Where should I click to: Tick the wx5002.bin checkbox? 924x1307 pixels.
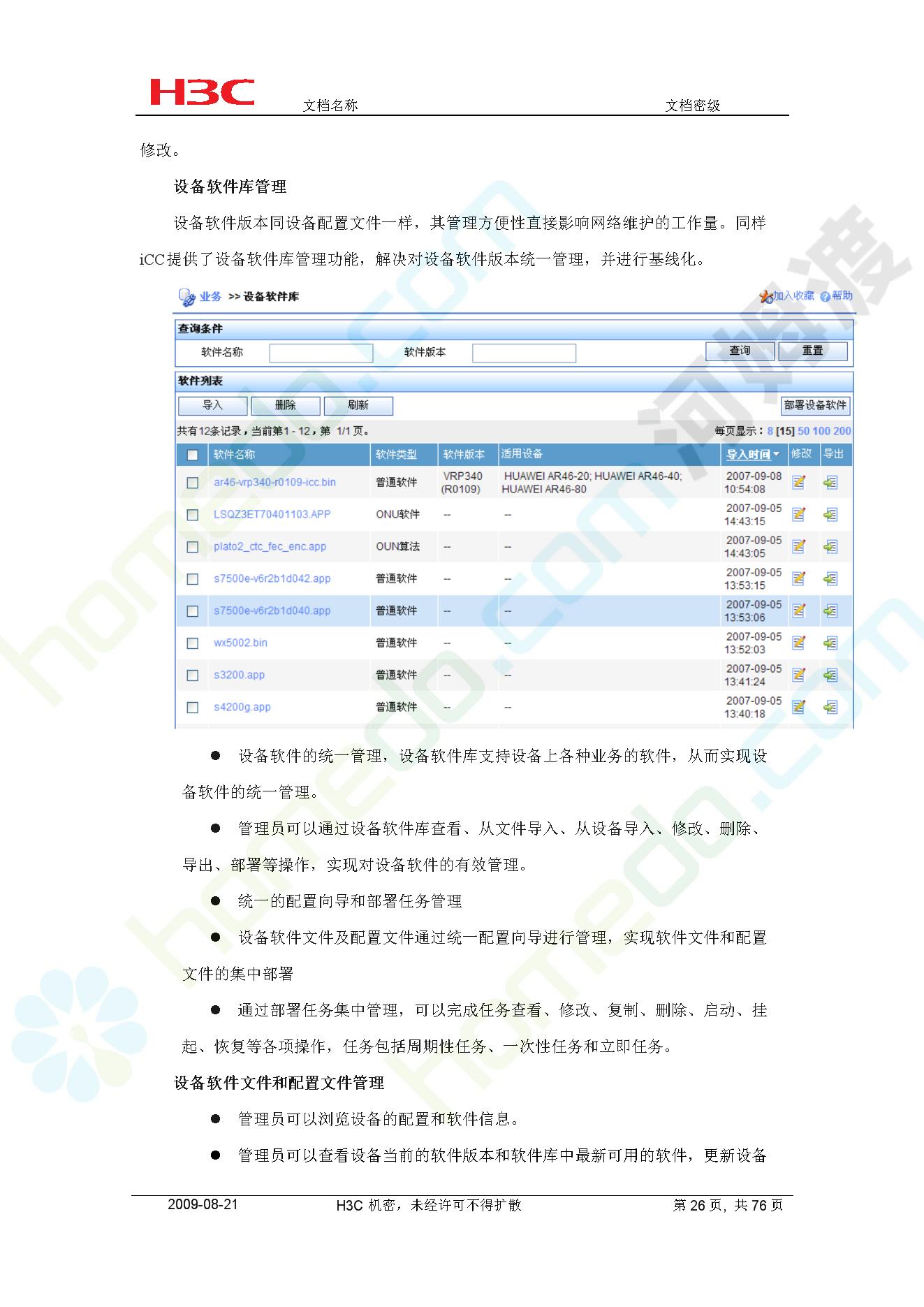[193, 643]
